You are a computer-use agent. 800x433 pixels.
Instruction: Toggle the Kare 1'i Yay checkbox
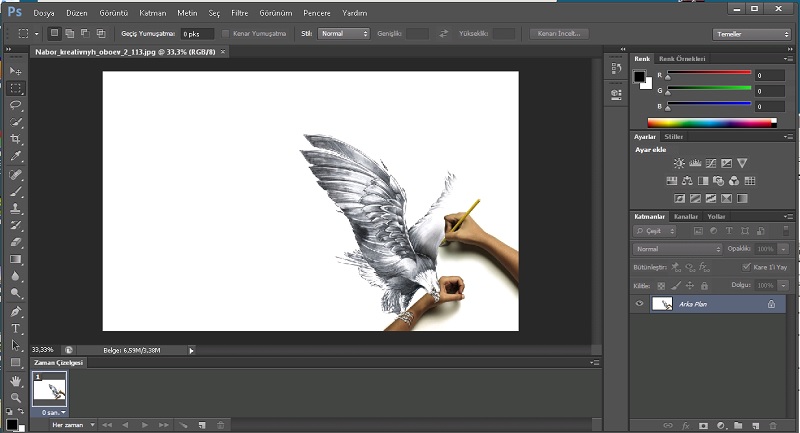tap(747, 267)
